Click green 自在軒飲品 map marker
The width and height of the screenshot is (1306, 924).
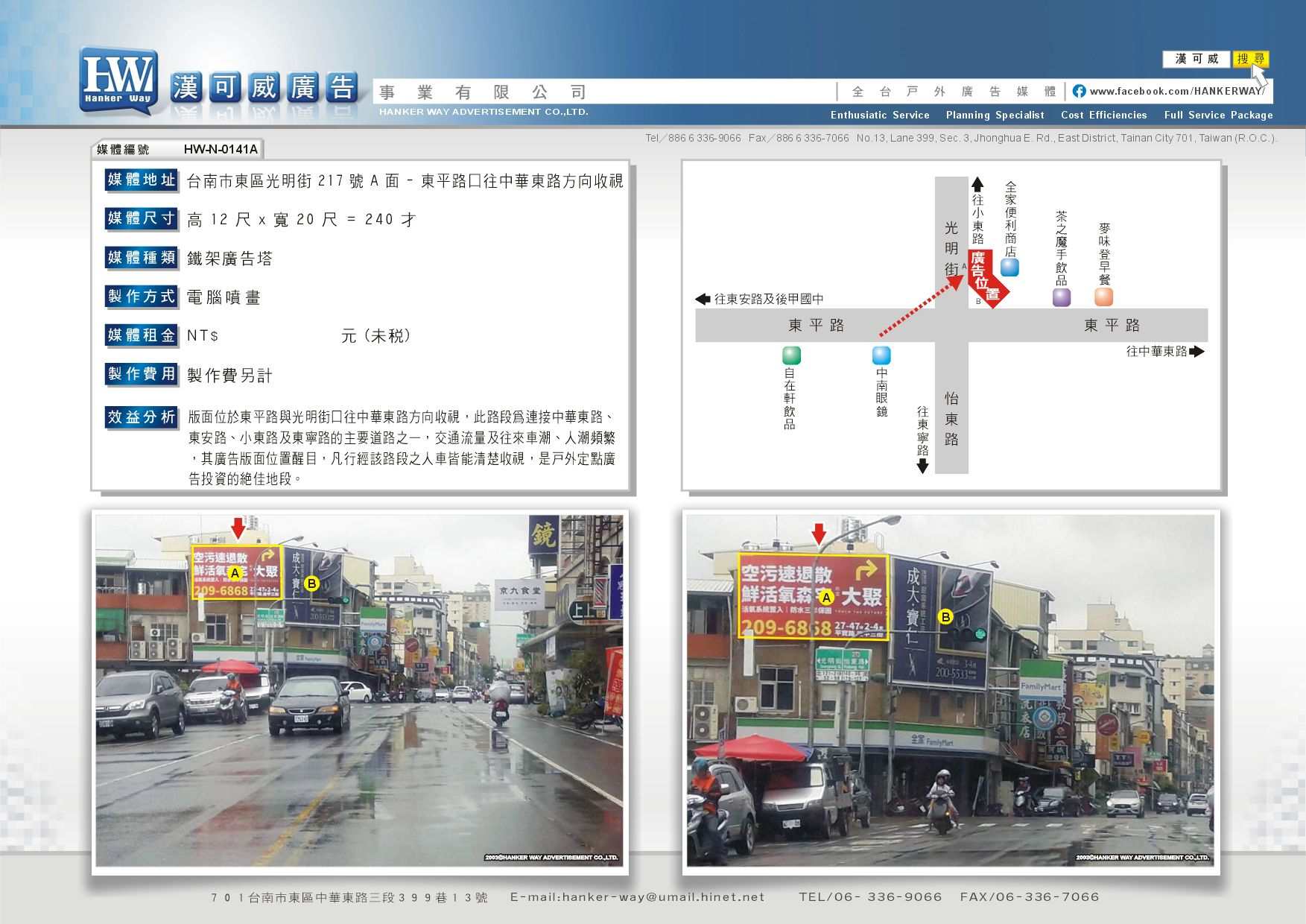tap(791, 355)
